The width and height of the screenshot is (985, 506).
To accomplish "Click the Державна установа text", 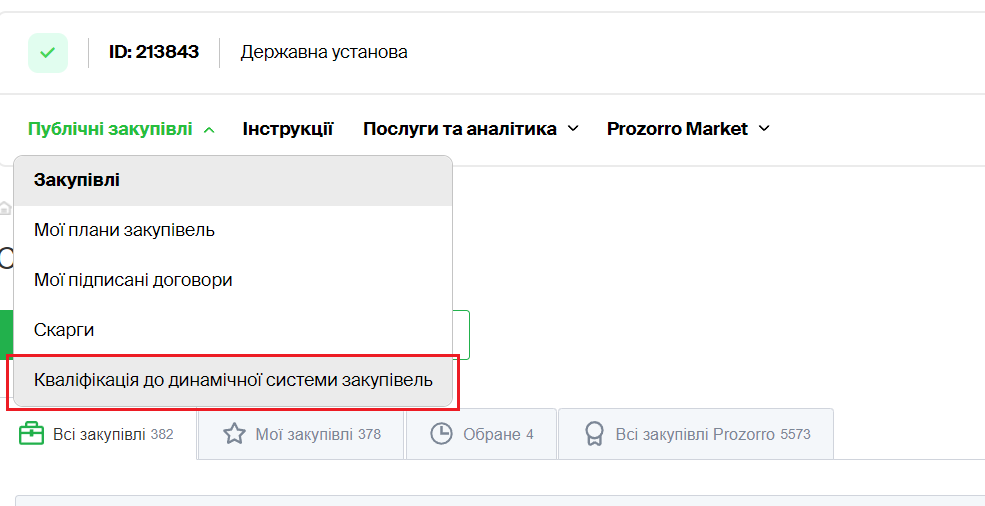I will coord(324,52).
